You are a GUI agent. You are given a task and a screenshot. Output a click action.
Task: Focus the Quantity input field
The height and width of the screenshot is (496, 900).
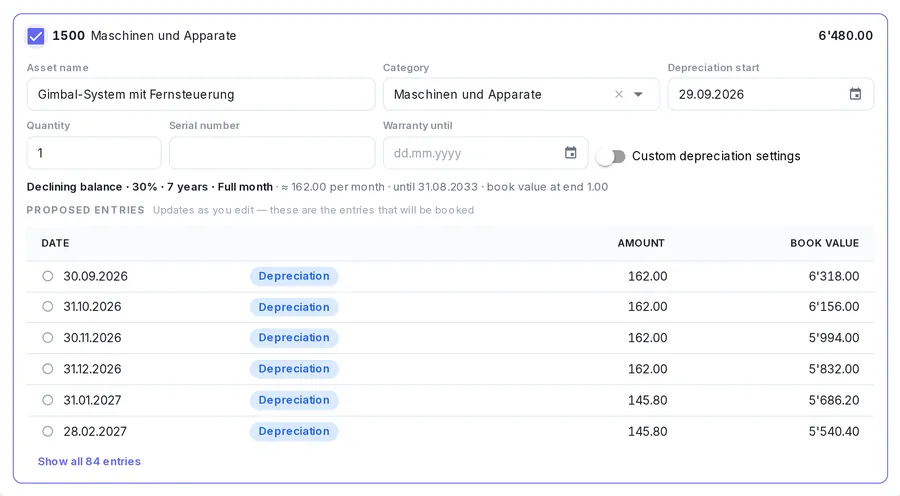tap(94, 153)
